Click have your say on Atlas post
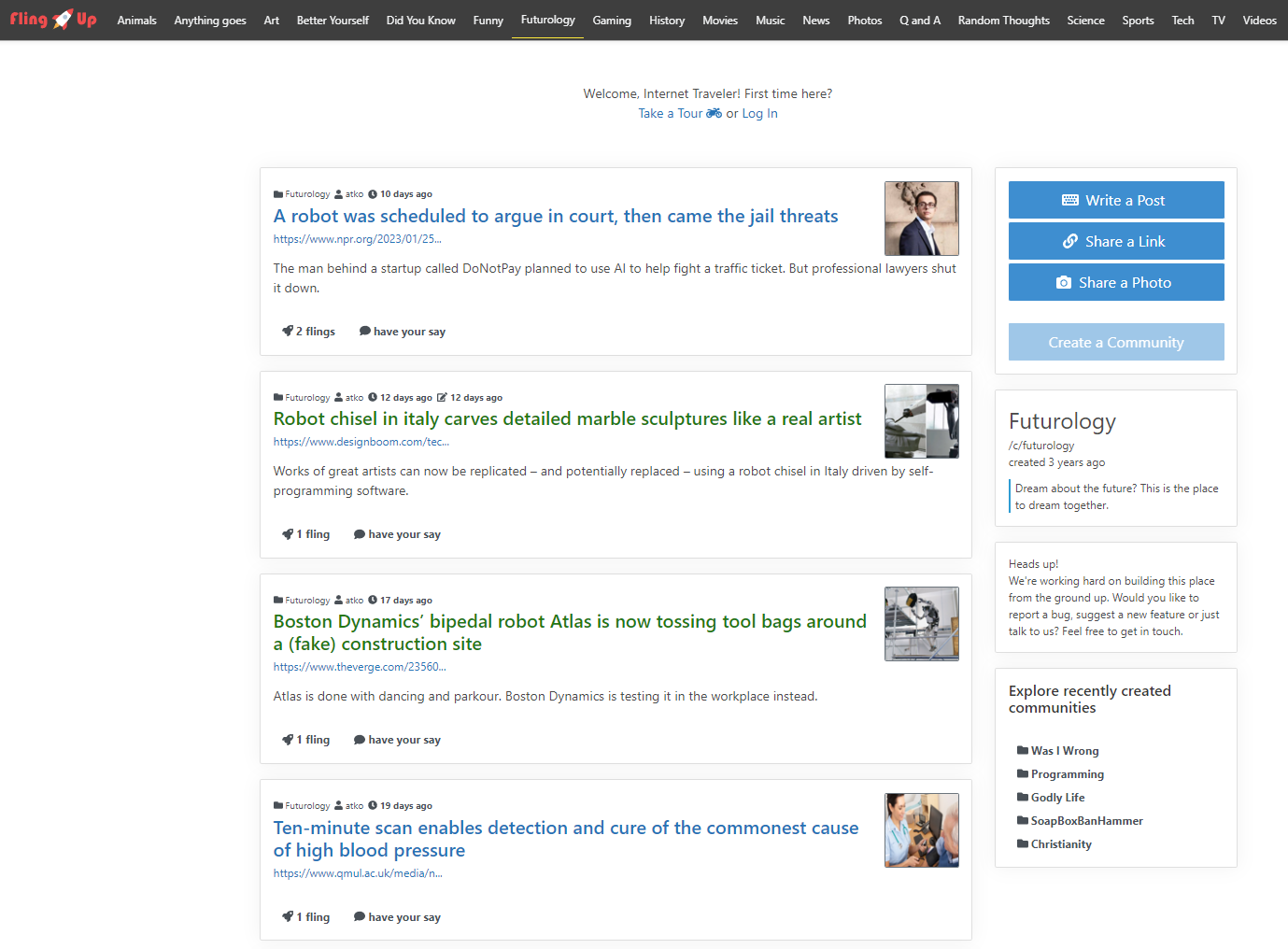The image size is (1288, 949). tap(397, 740)
